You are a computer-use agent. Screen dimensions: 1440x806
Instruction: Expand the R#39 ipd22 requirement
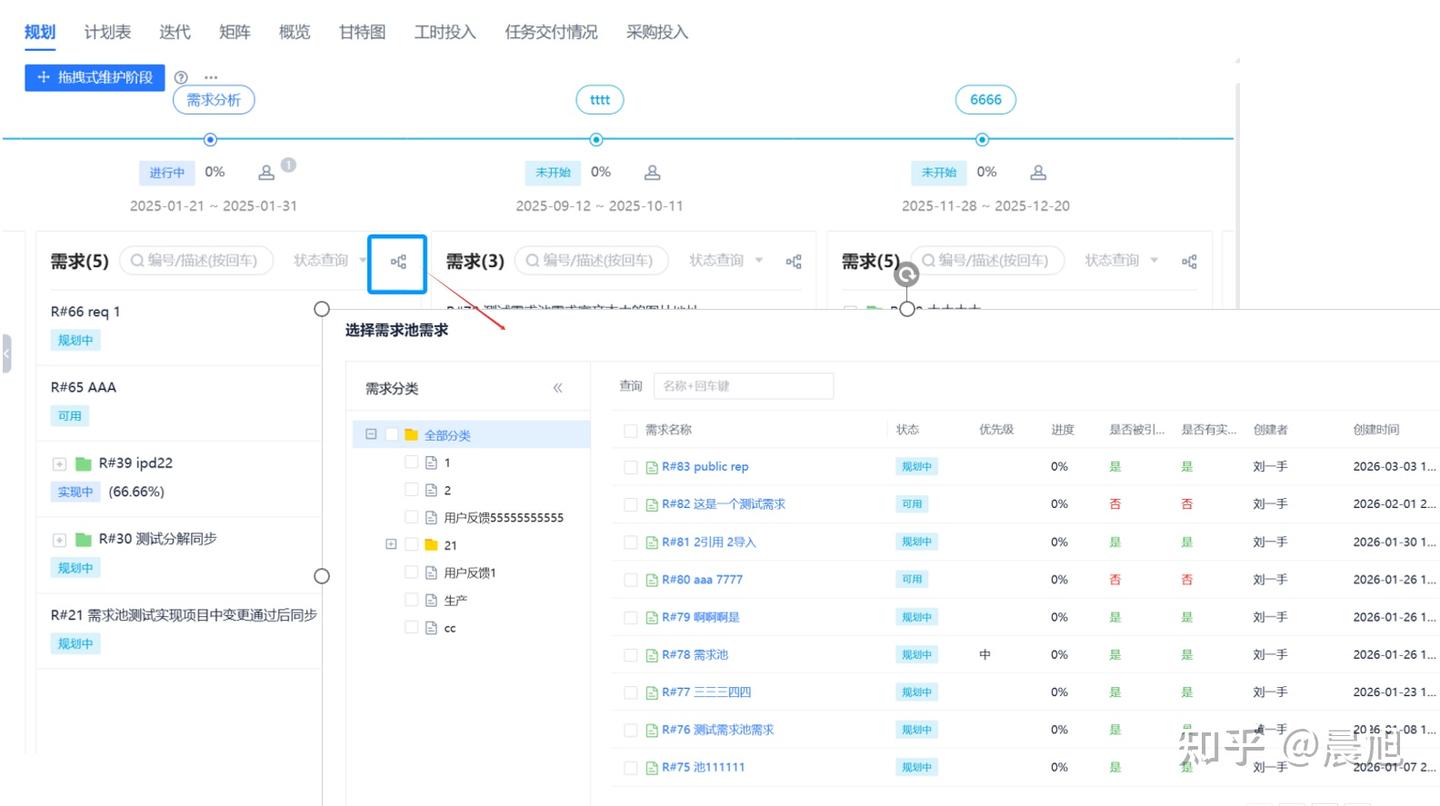tap(59, 464)
